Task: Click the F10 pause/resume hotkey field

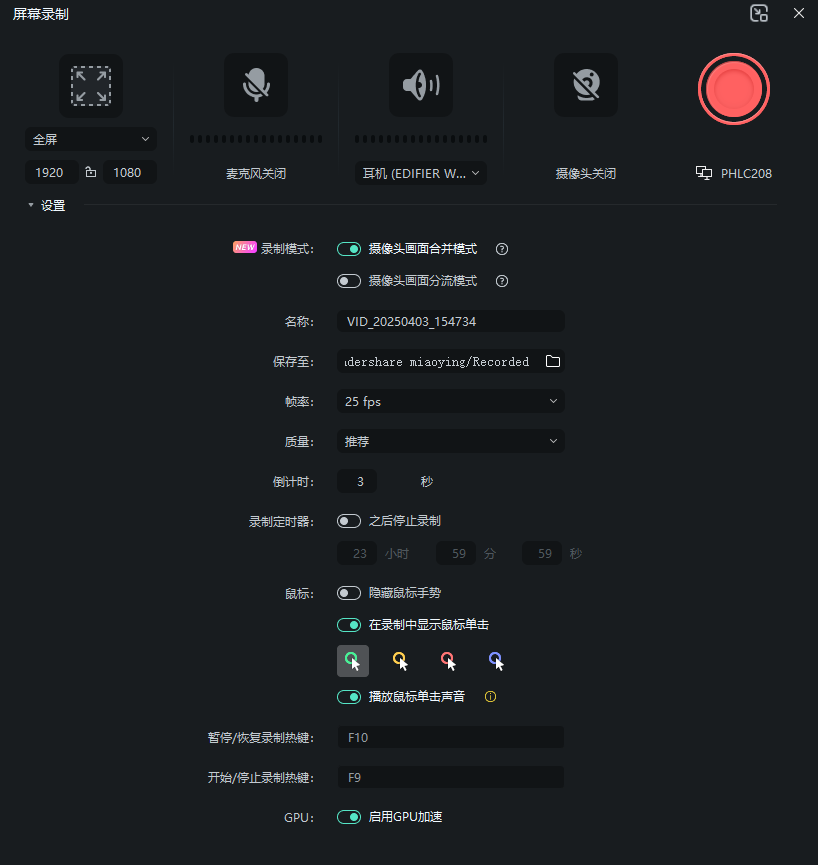Action: tap(451, 737)
